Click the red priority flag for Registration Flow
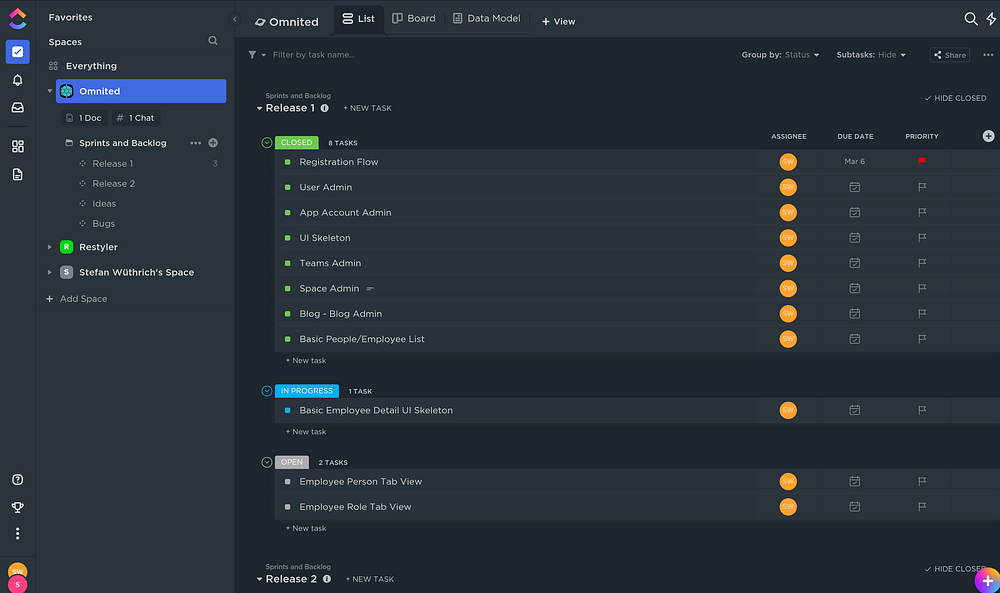The image size is (1000, 593). click(x=922, y=161)
